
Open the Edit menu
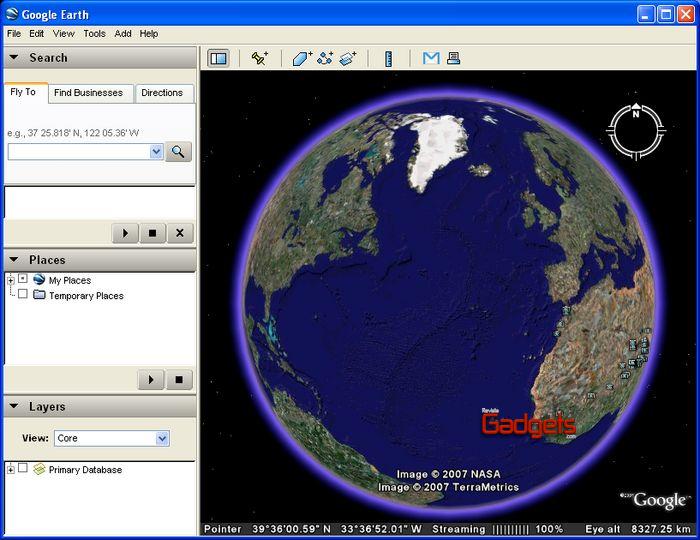(x=37, y=34)
